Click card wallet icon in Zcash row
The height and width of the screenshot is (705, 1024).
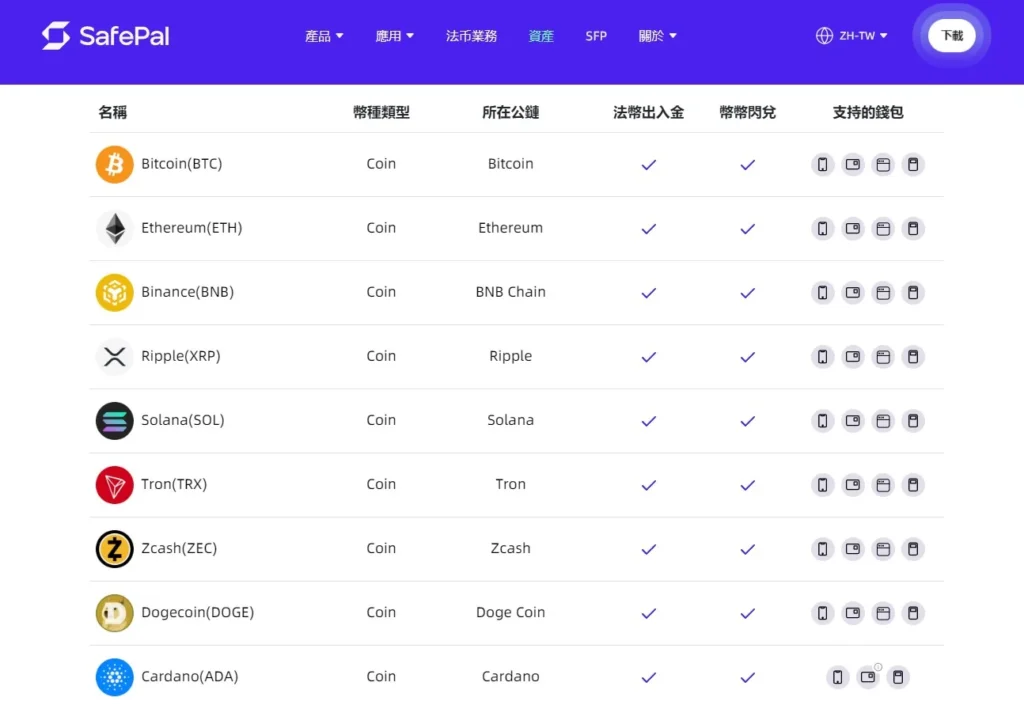pyautogui.click(x=853, y=549)
